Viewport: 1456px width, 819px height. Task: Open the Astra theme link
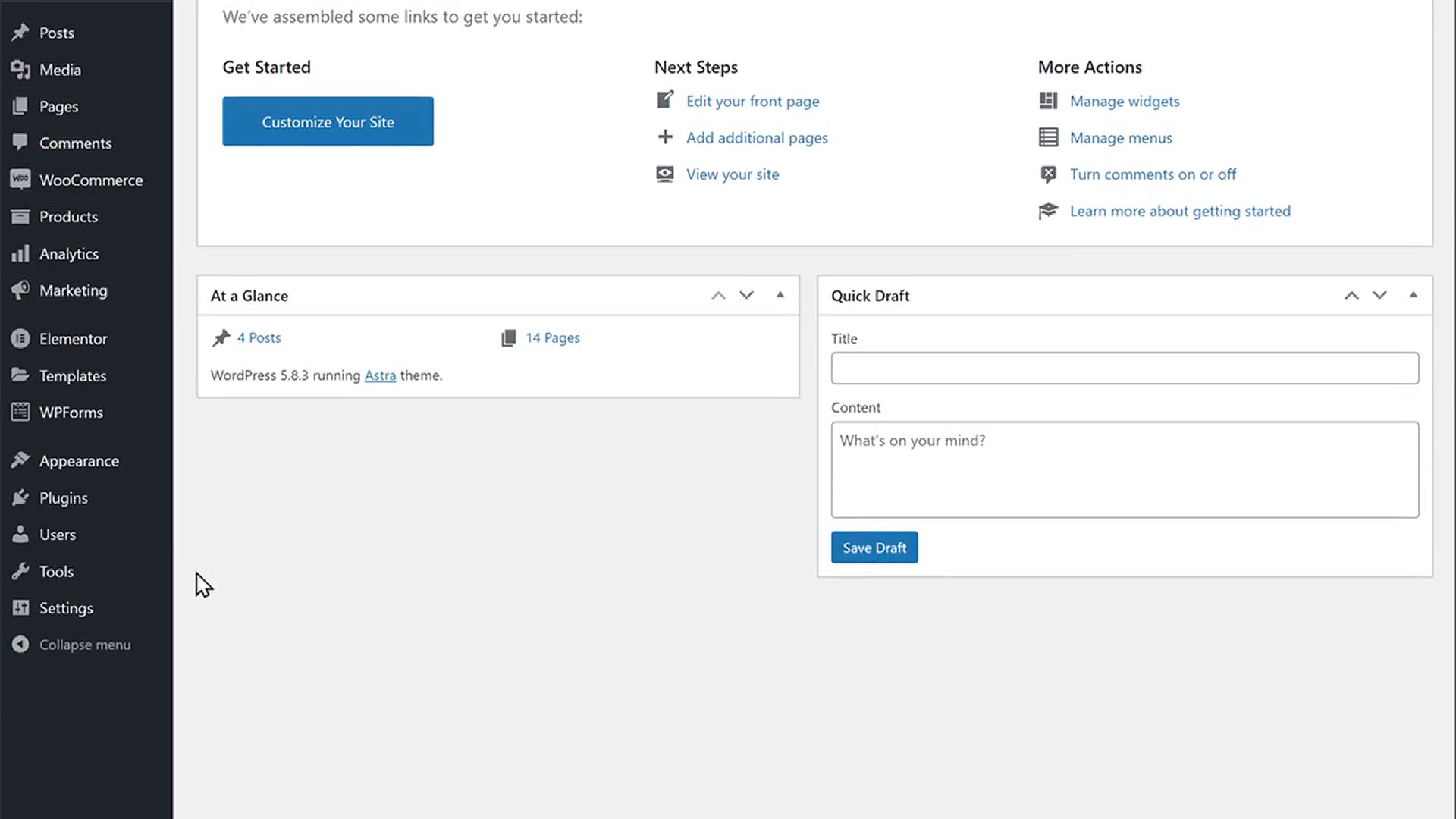click(x=380, y=375)
